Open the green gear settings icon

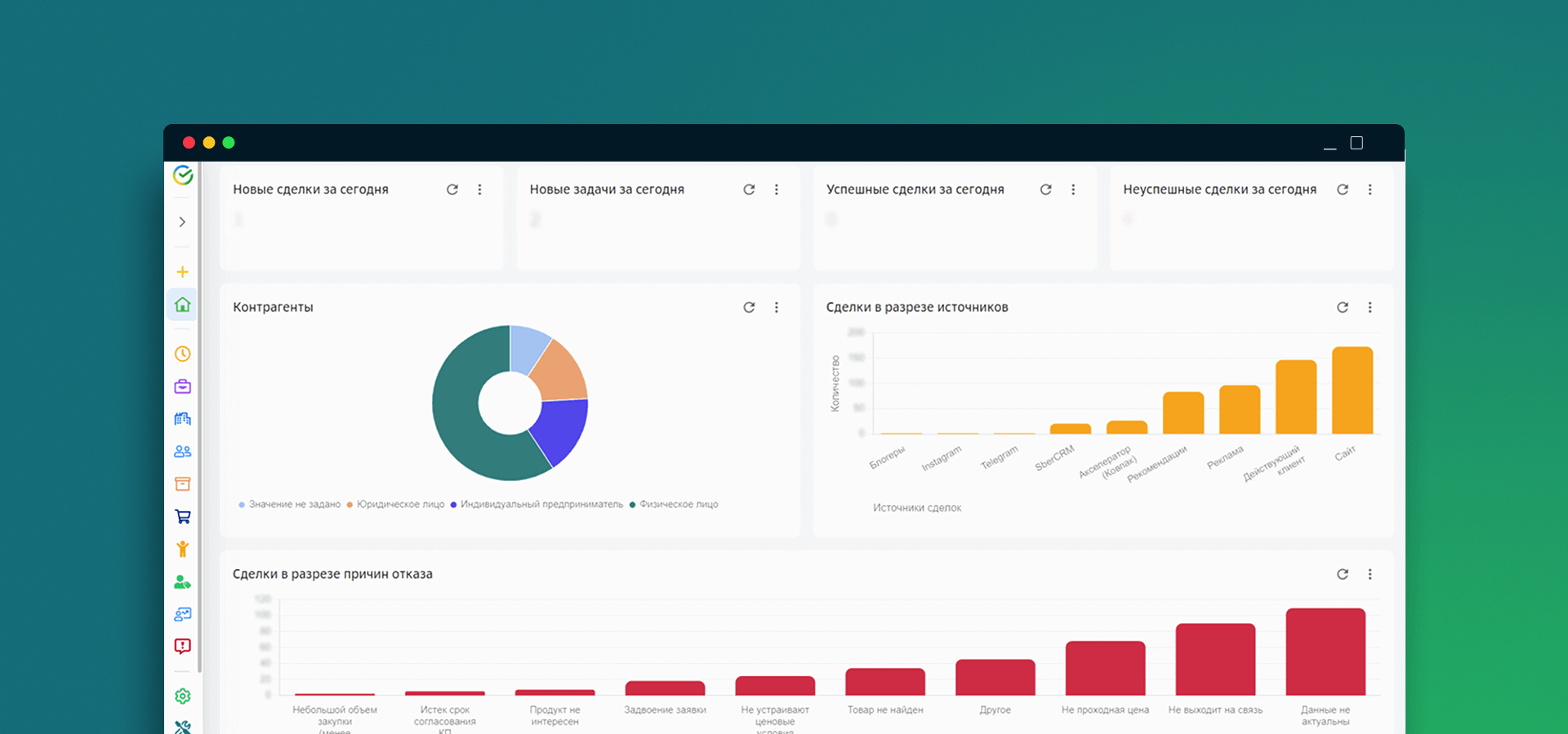click(182, 696)
